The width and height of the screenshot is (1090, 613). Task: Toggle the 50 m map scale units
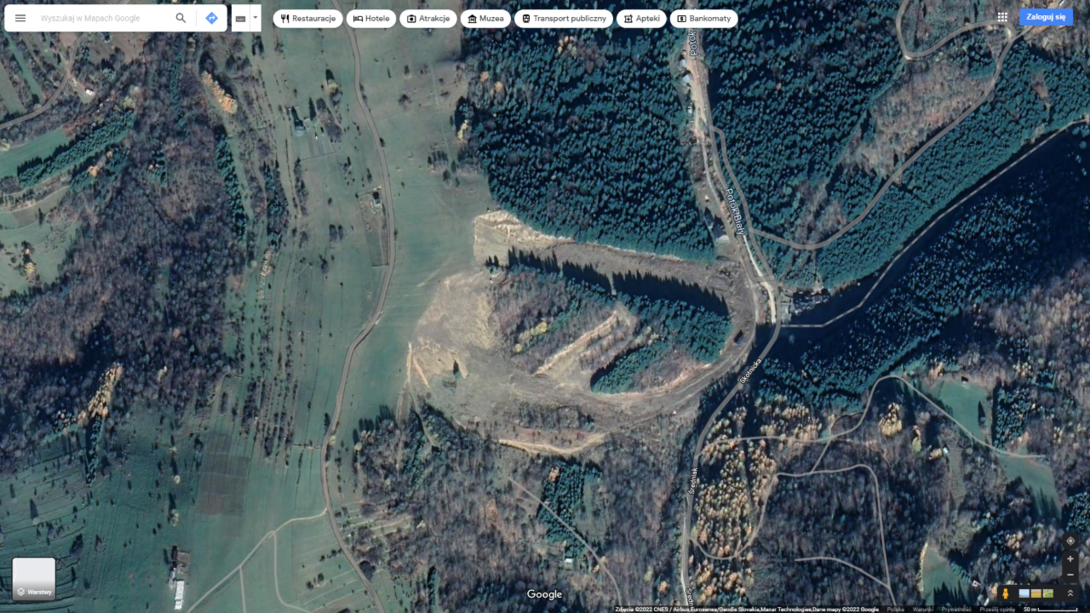[1050, 610]
